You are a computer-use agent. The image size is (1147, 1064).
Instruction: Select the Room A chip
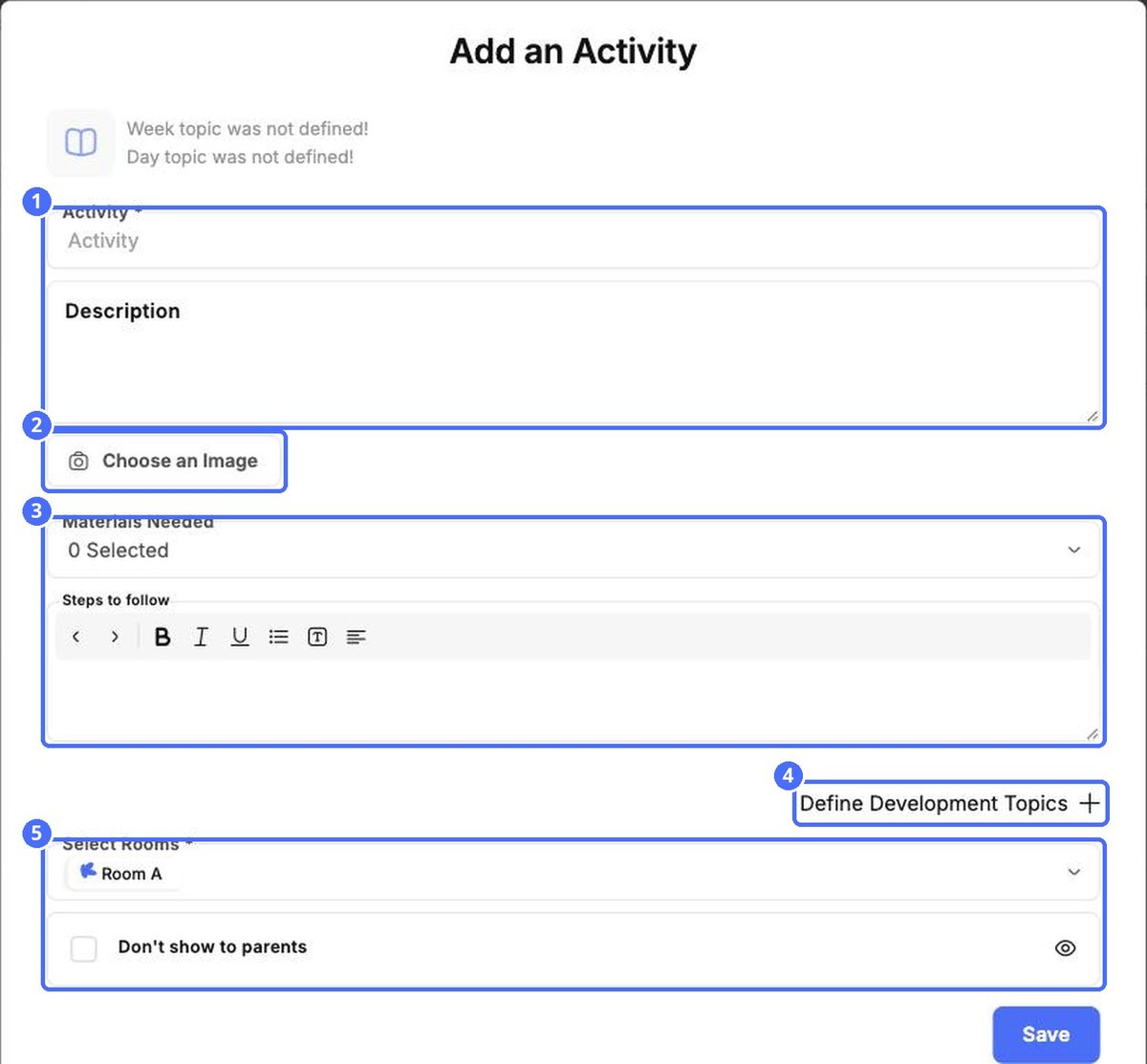pyautogui.click(x=121, y=873)
